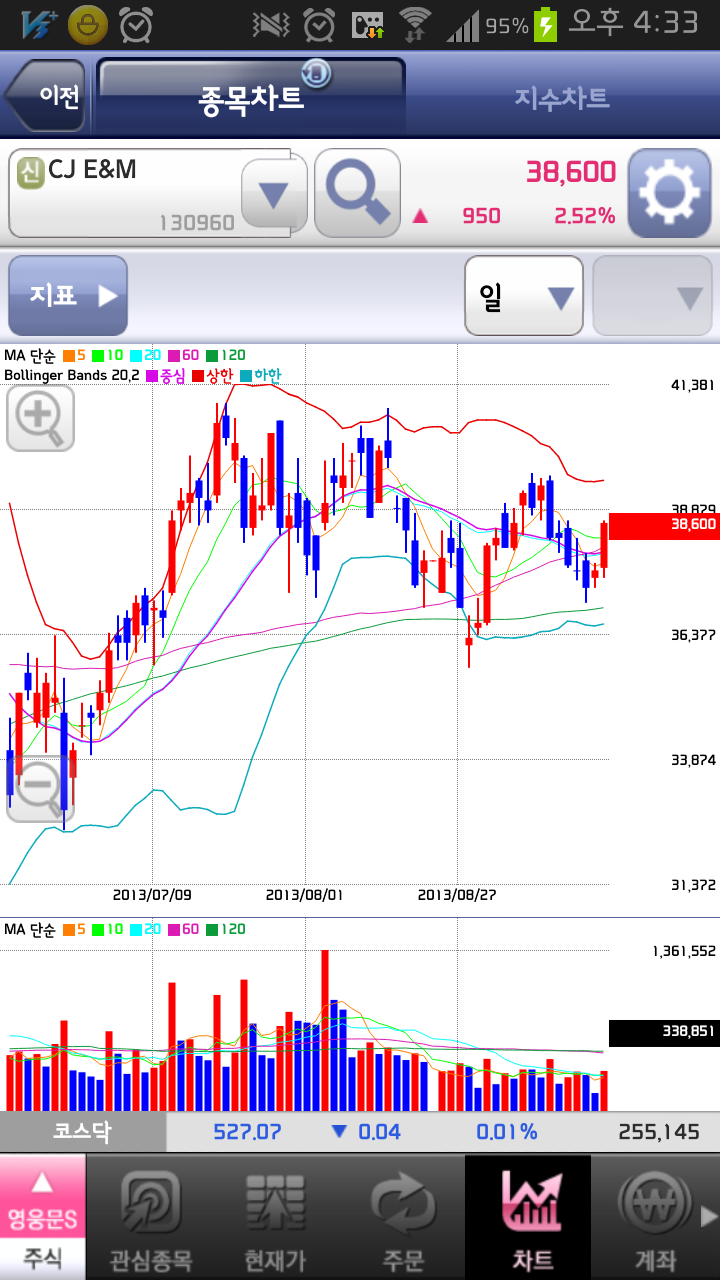Zoom in chart with plus magnifier
720x1280 pixels.
tap(40, 417)
